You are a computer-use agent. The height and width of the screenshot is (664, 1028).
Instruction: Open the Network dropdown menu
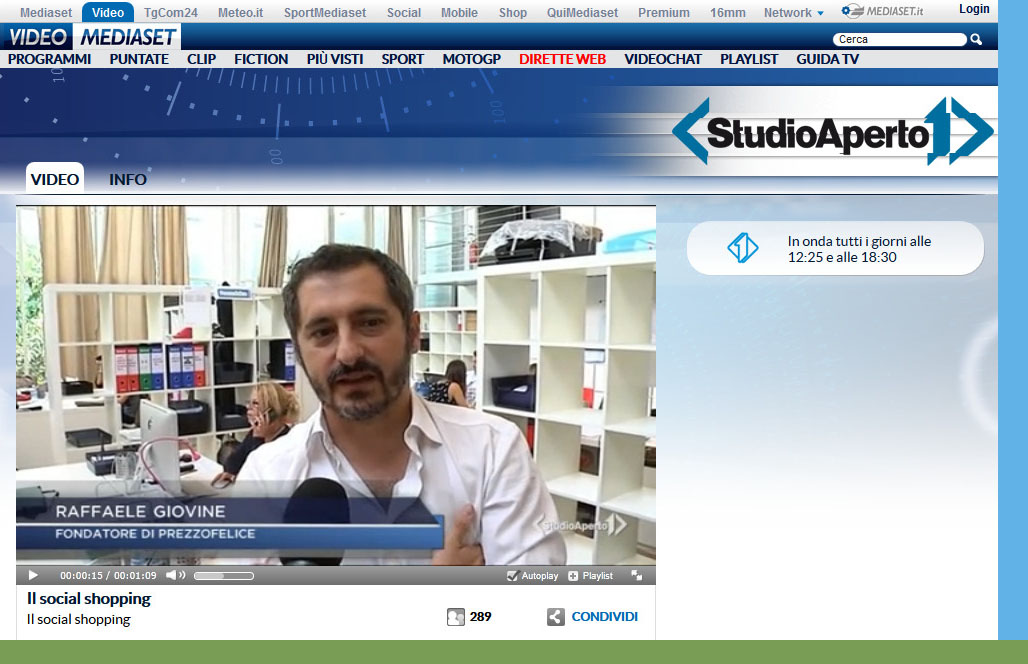pyautogui.click(x=793, y=12)
